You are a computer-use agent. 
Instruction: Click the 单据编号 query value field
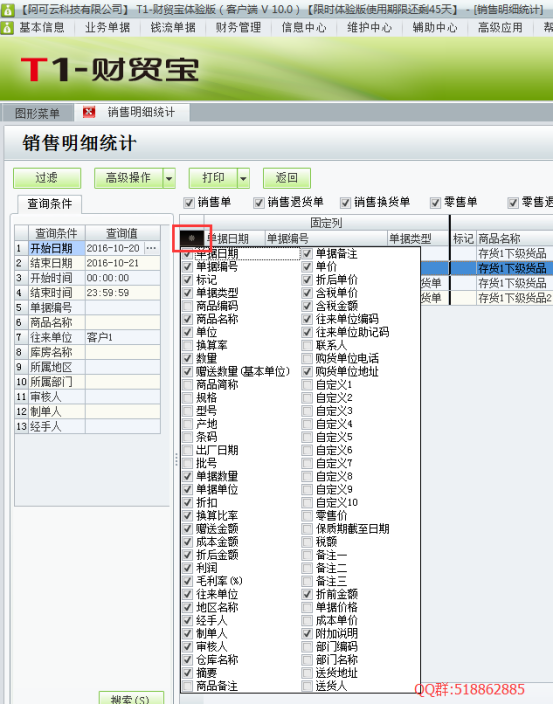pyautogui.click(x=122, y=308)
